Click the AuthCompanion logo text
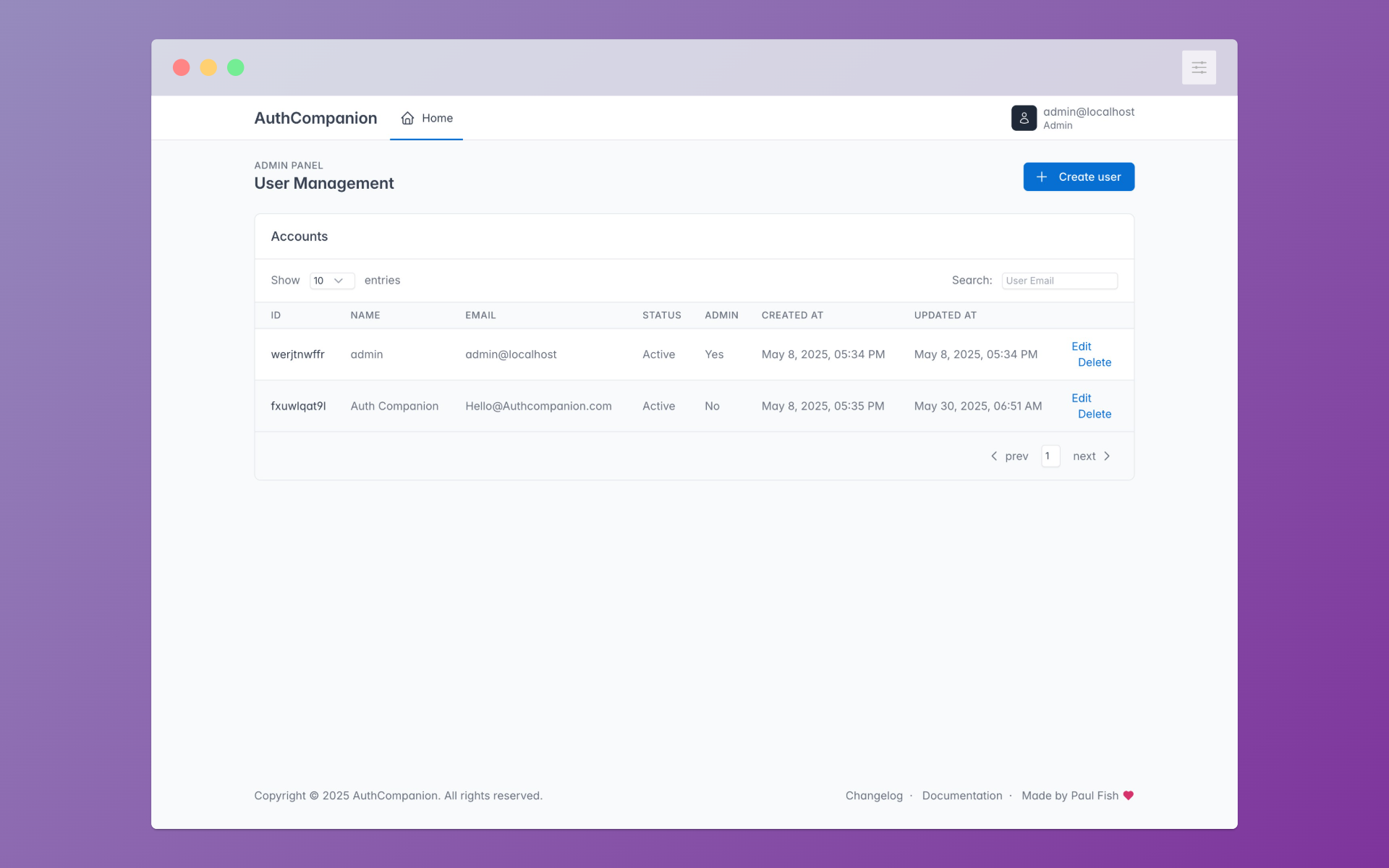 315,118
